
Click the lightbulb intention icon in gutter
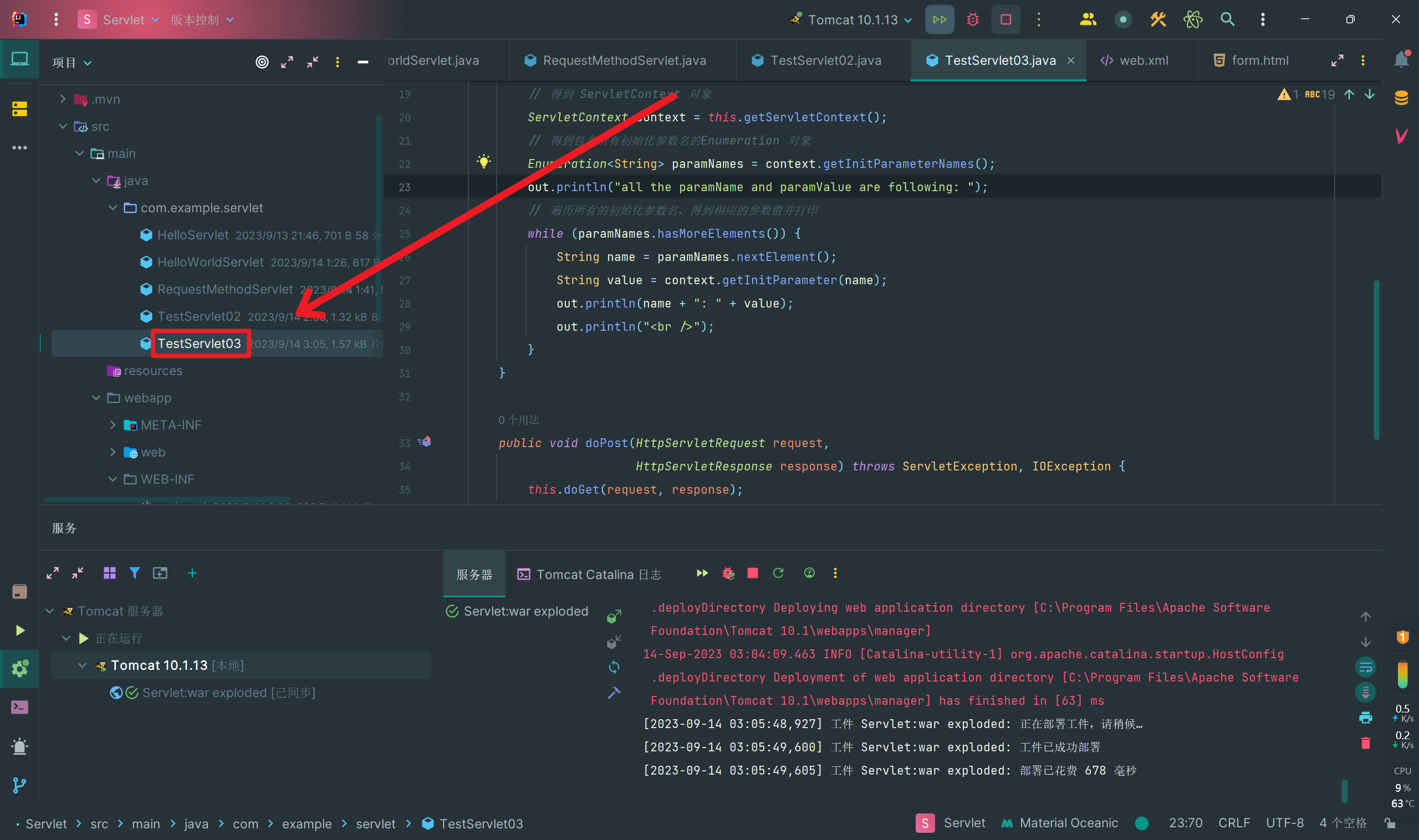[x=483, y=162]
